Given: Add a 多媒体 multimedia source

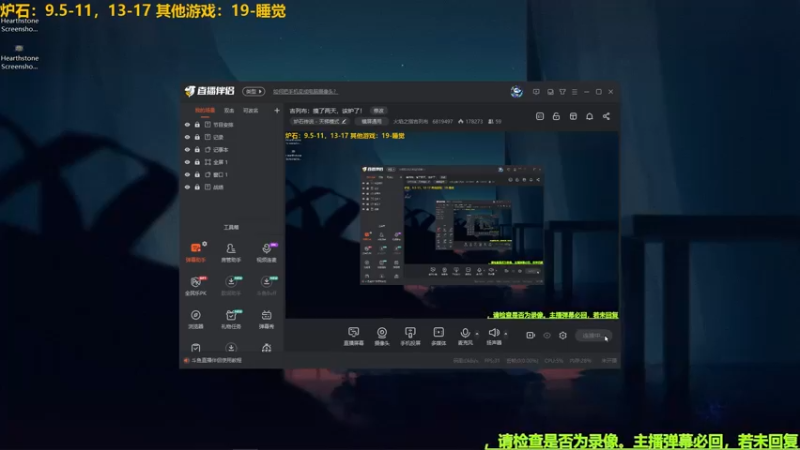Looking at the screenshot, I should coord(438,336).
